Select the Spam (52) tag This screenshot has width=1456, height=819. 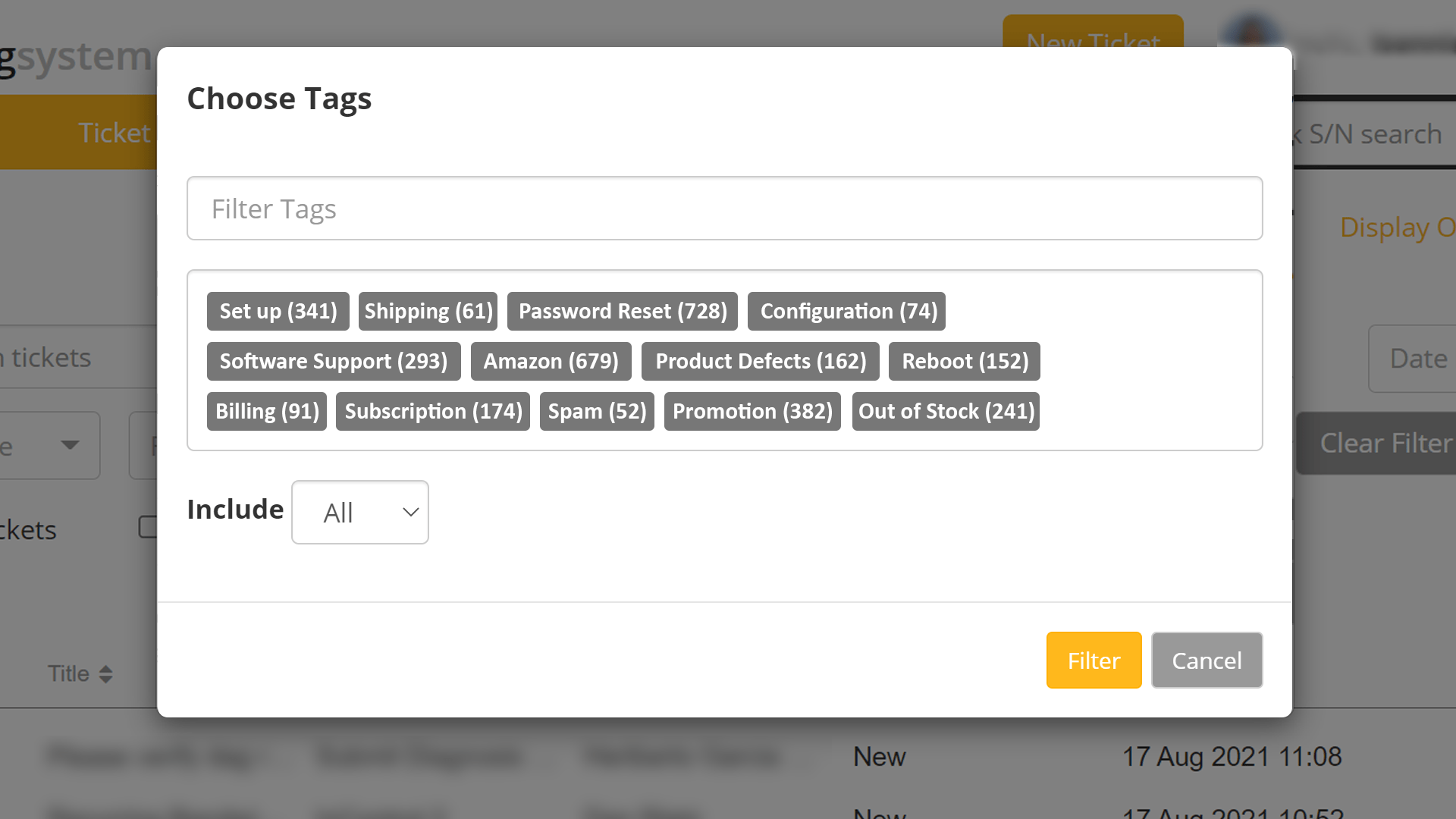click(x=597, y=411)
